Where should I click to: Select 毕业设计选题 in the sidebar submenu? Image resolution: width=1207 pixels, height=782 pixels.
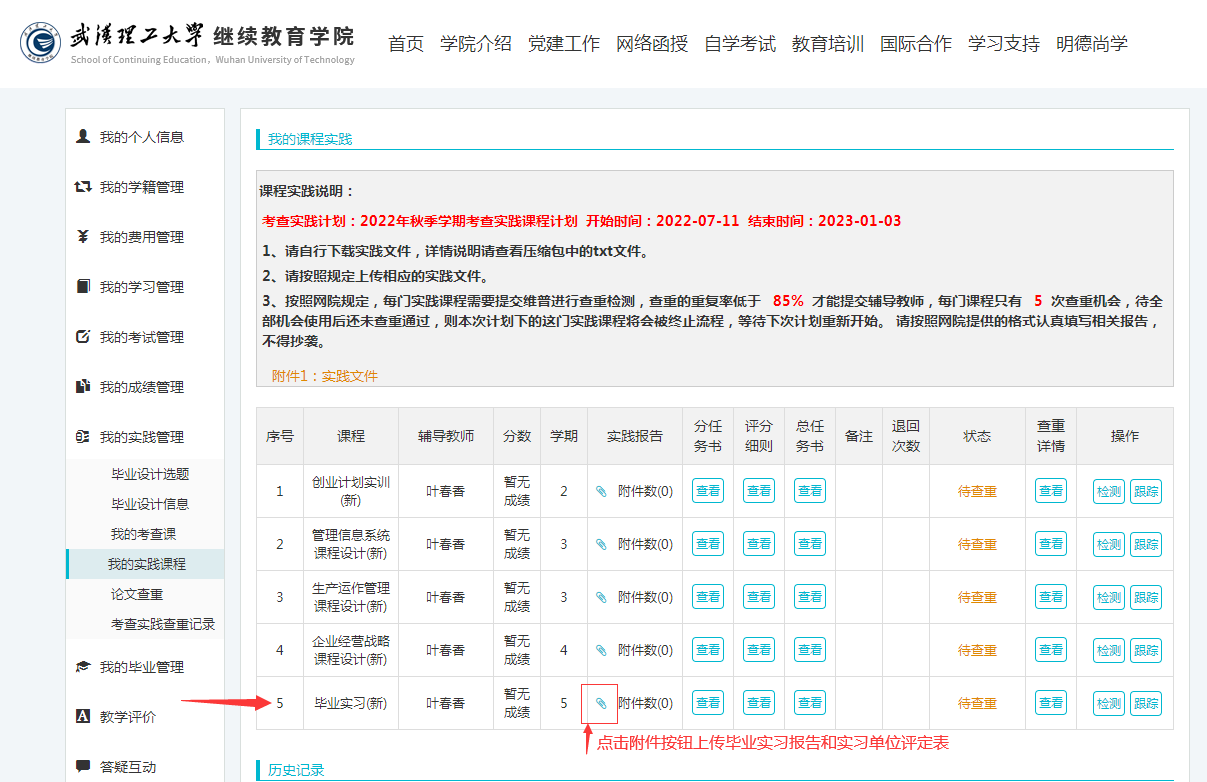(x=150, y=474)
